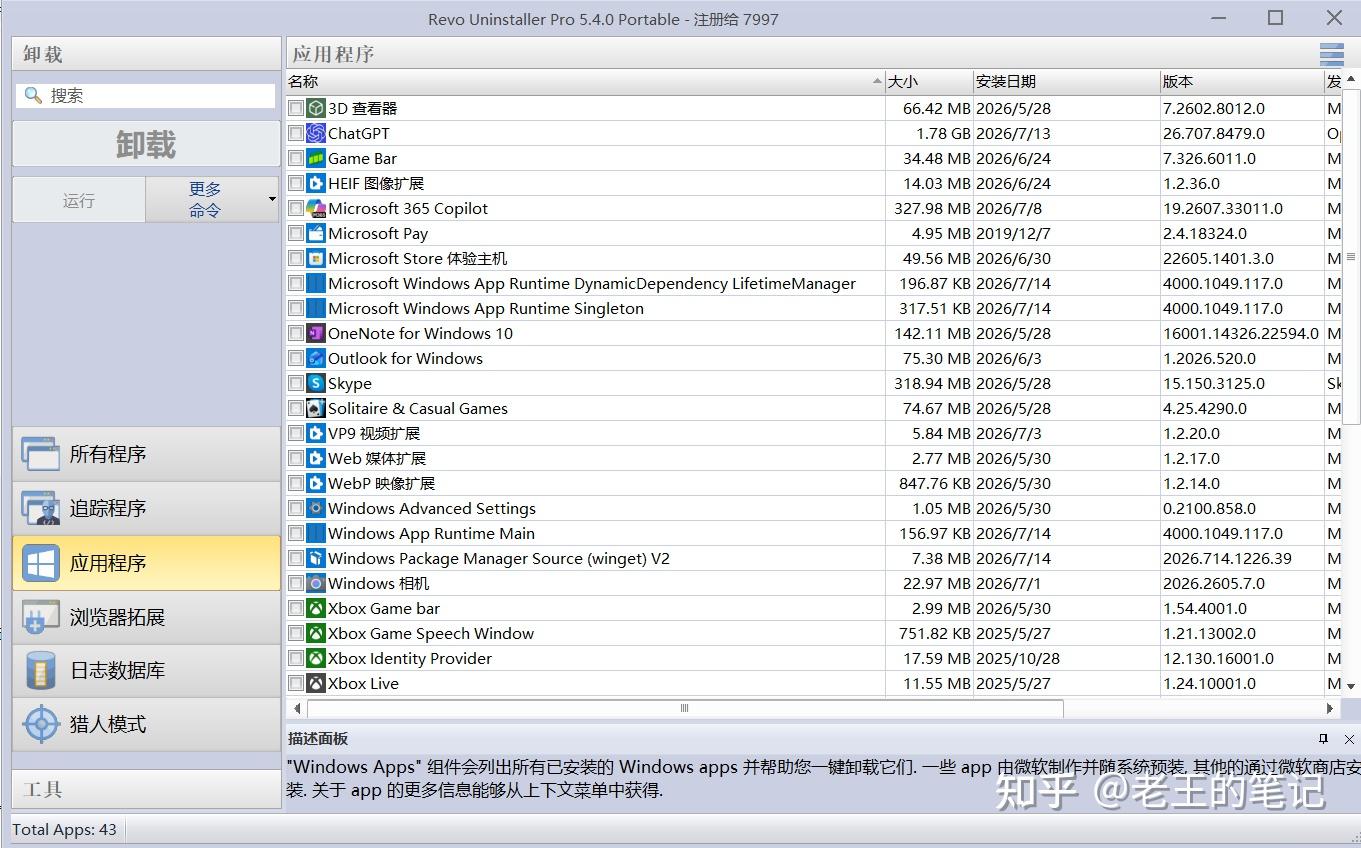
Task: Click the WebP 映像扩展 icon
Action: (x=316, y=483)
